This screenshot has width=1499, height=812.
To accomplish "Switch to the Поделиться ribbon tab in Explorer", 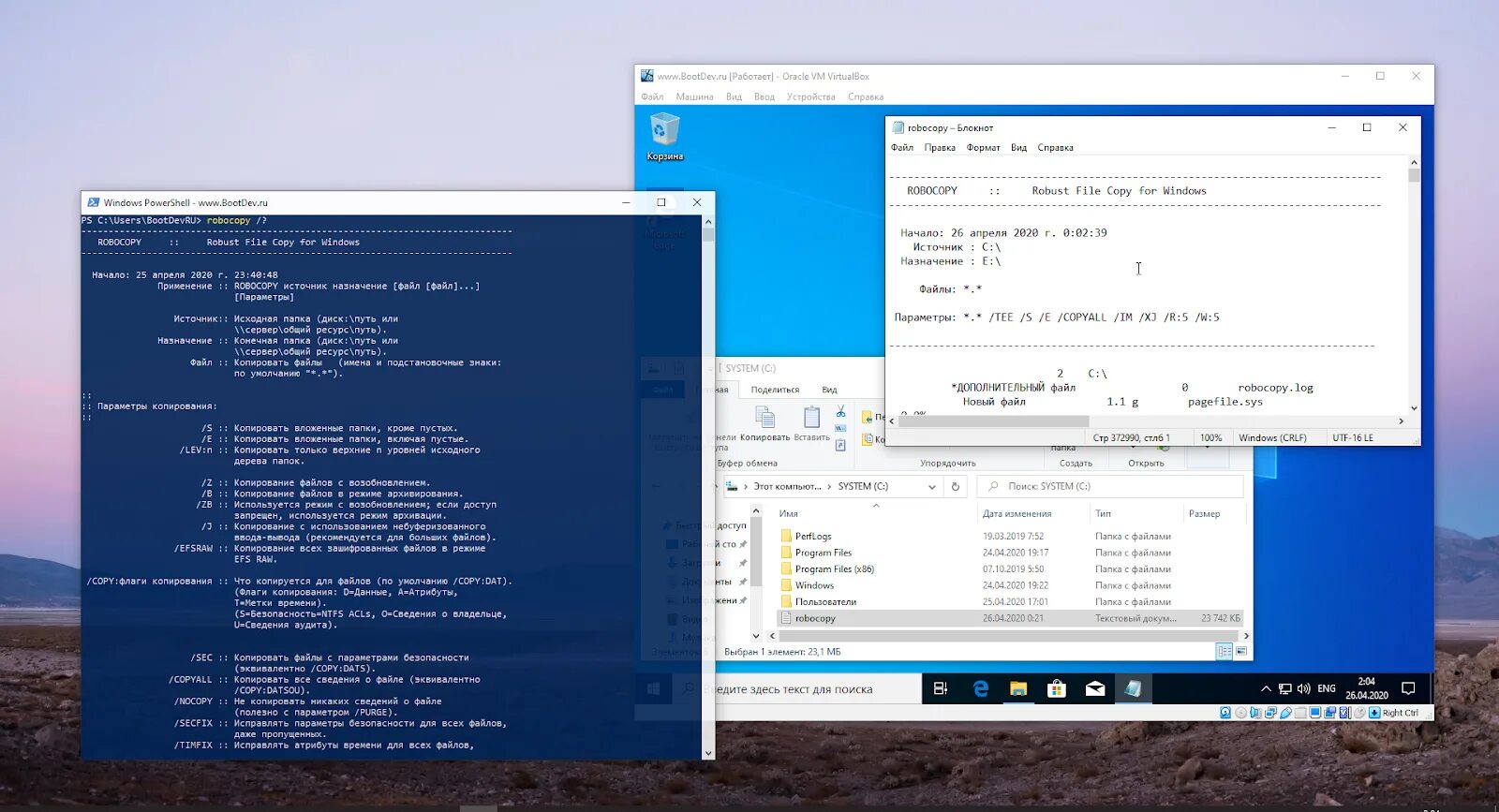I will tap(775, 390).
